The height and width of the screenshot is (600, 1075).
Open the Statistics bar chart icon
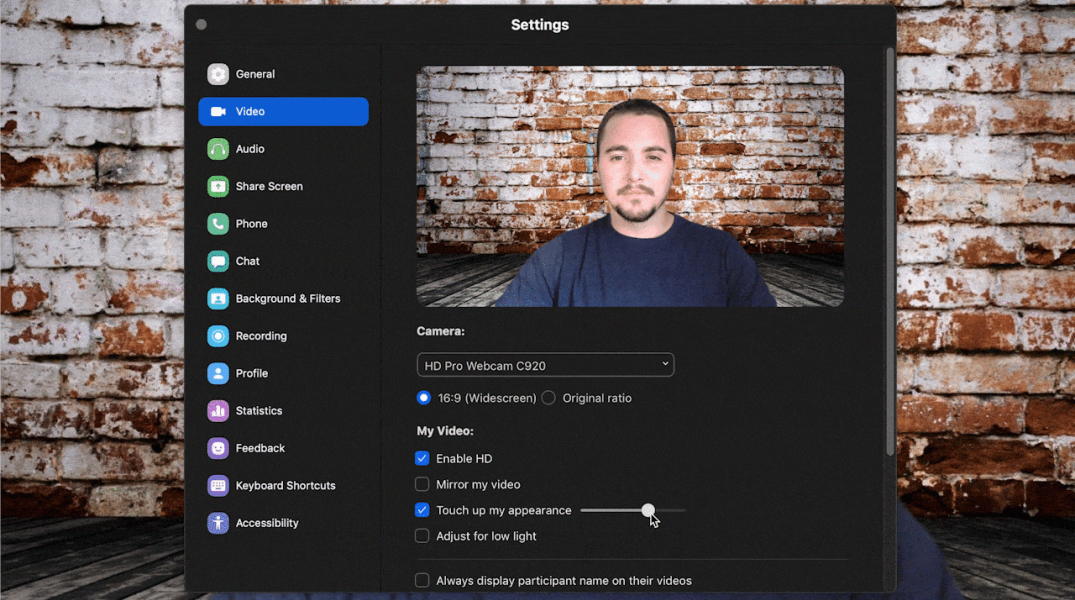[218, 411]
